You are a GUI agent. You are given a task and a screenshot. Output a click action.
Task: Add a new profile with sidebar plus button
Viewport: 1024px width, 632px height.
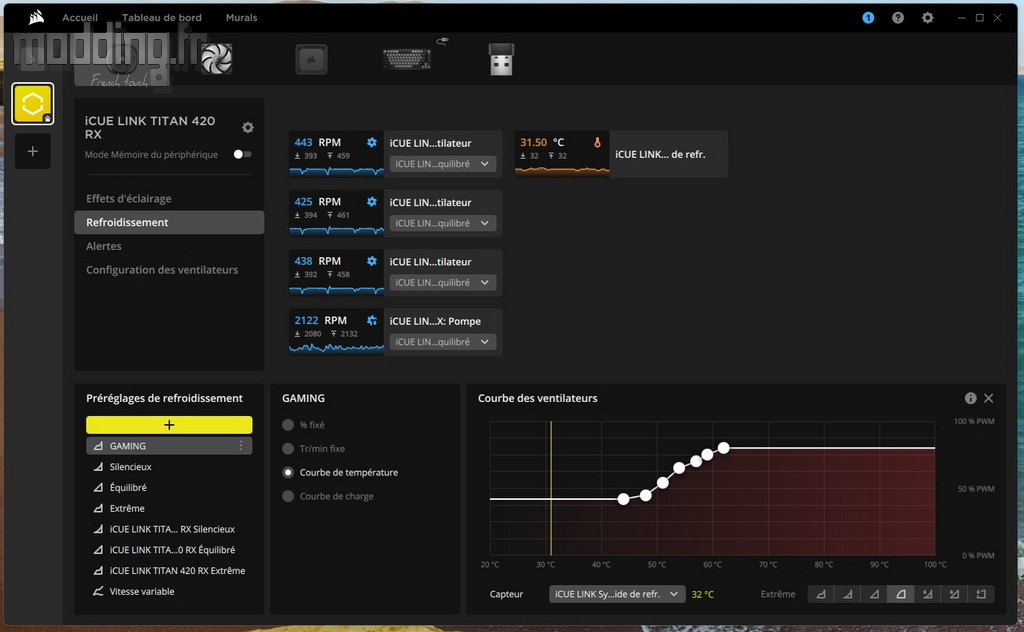coord(33,151)
